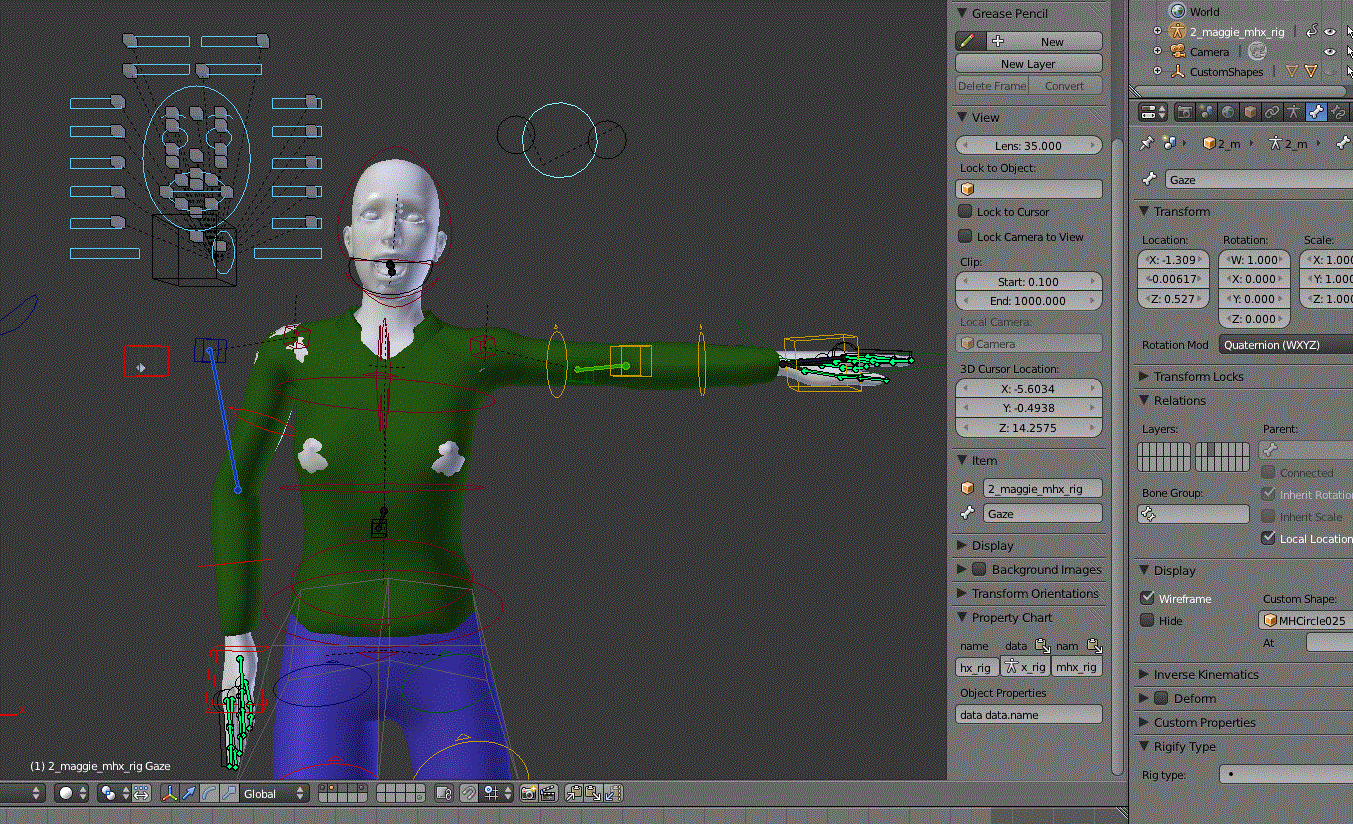Click the World globe icon in outliner

(x=1177, y=11)
